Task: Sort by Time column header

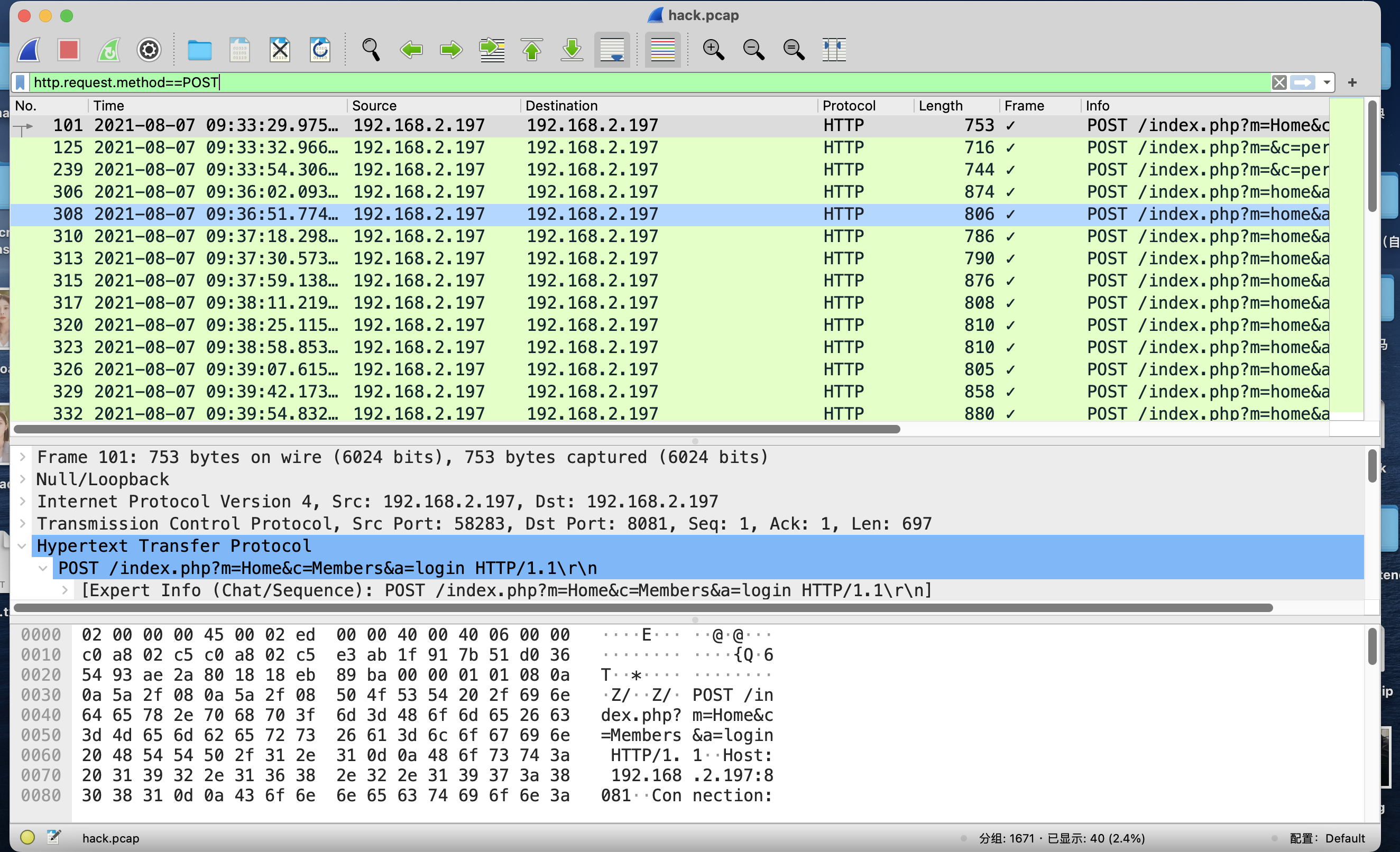Action: point(218,106)
